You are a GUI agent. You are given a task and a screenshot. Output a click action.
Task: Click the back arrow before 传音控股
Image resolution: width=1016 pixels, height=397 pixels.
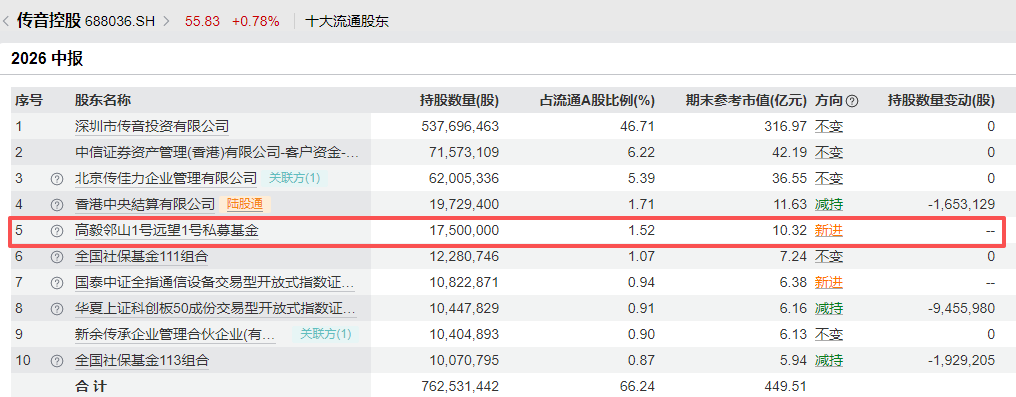tap(6, 21)
